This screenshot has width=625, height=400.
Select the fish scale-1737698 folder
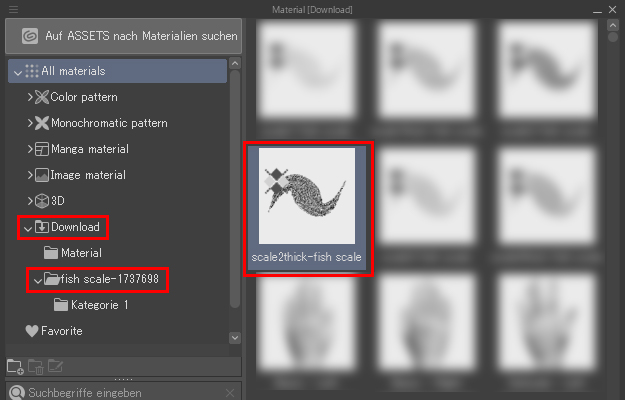(x=110, y=279)
